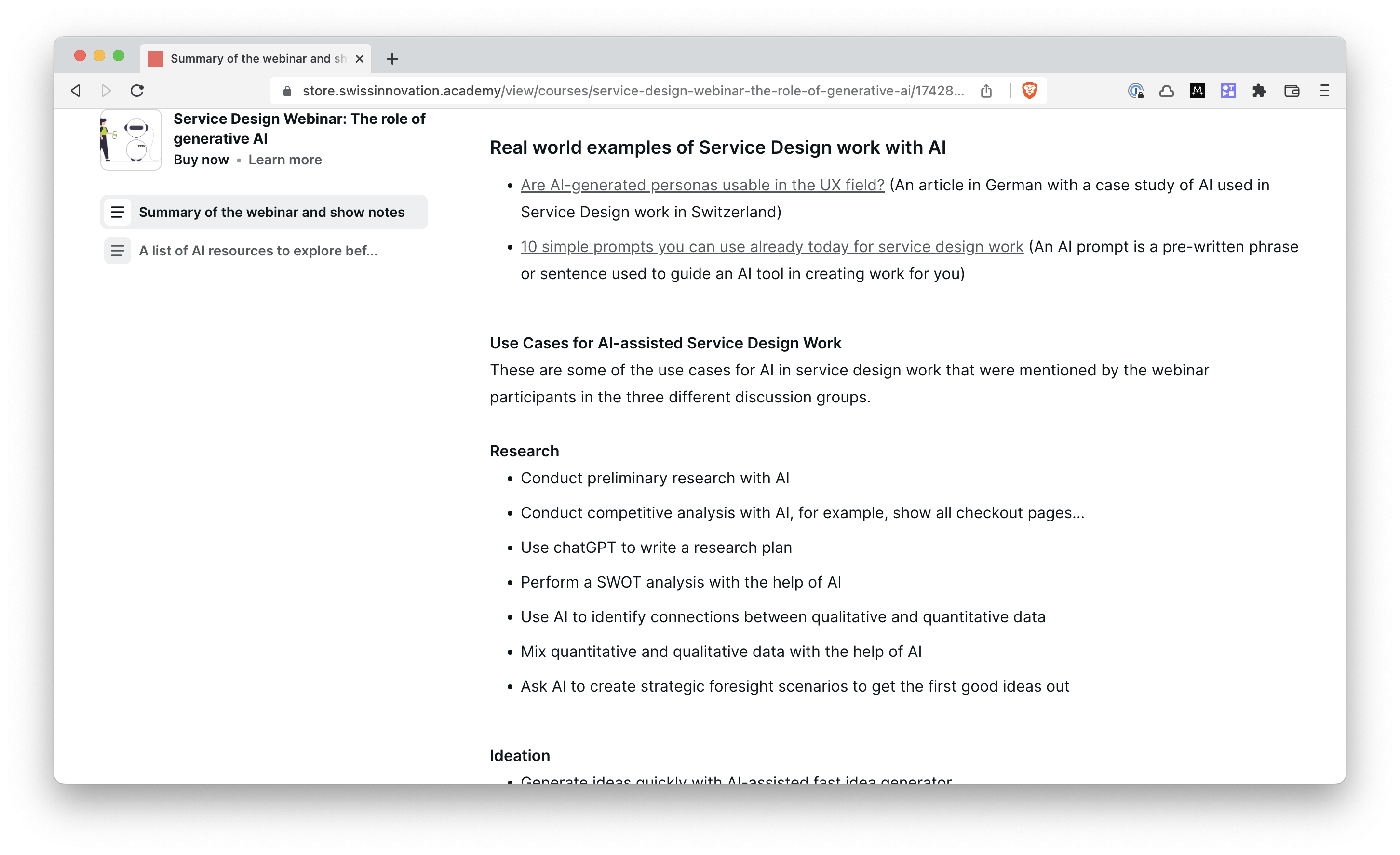The height and width of the screenshot is (855, 1400).
Task: Click the cloud extension icon
Action: [1167, 91]
